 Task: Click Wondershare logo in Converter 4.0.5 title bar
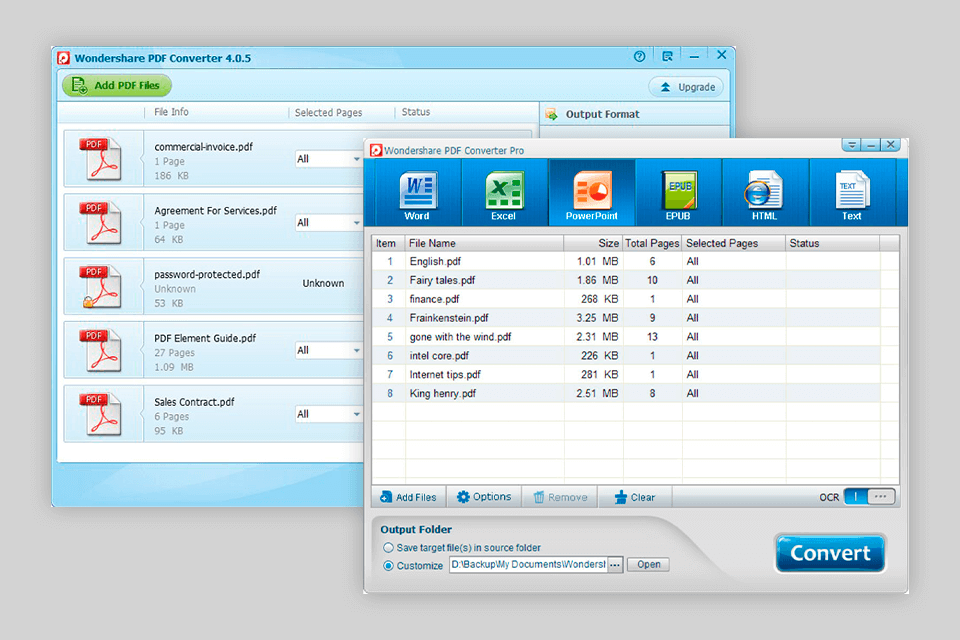pyautogui.click(x=64, y=58)
